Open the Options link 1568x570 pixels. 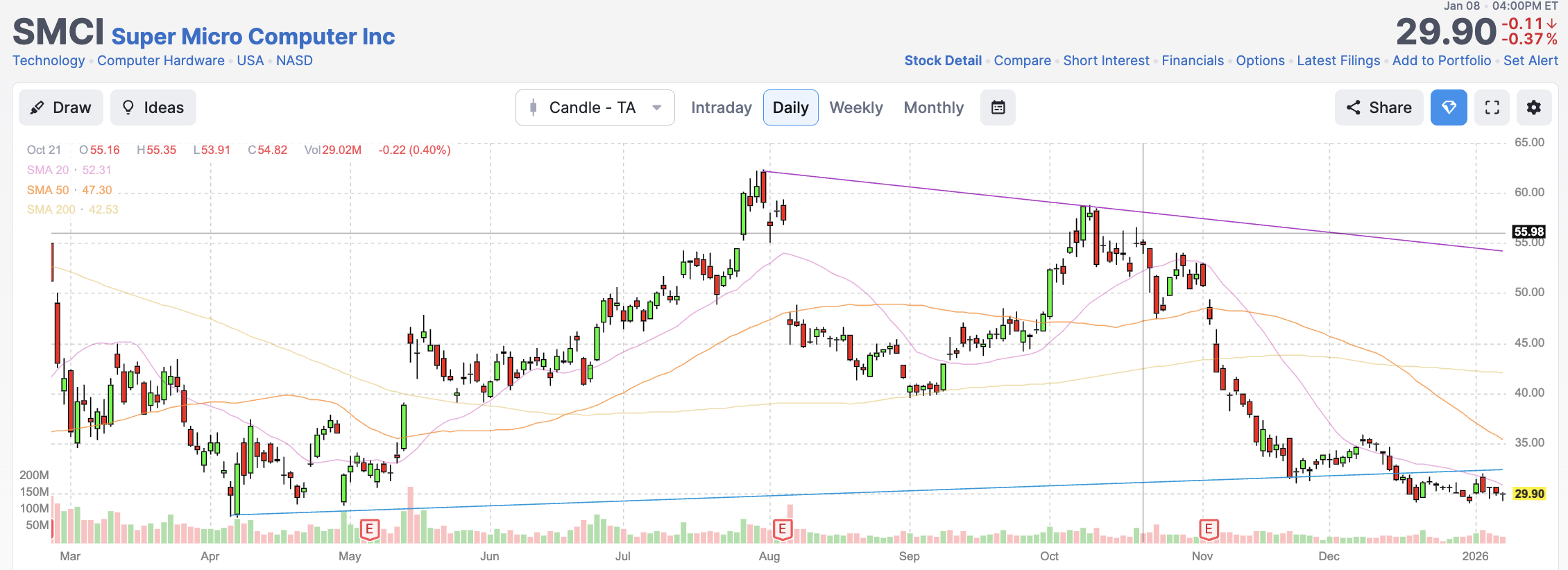[1260, 60]
